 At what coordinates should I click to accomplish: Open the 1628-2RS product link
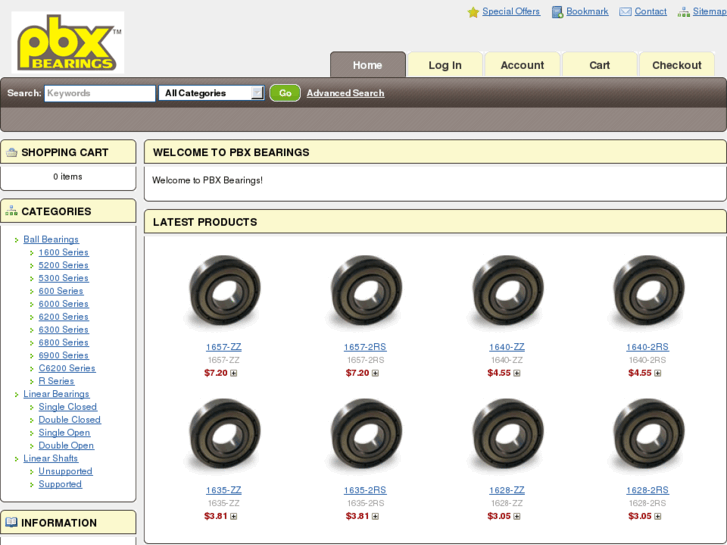(647, 490)
